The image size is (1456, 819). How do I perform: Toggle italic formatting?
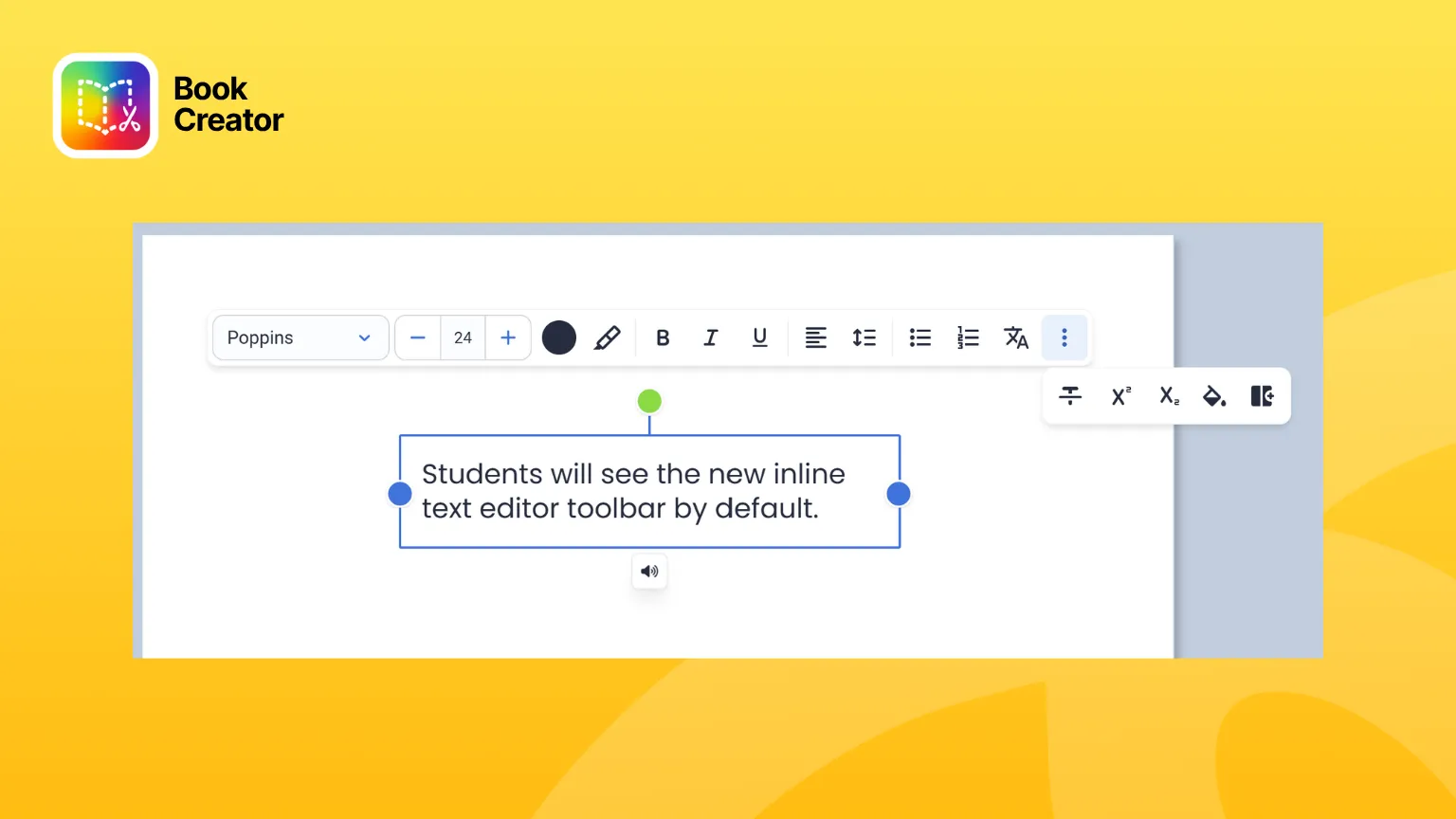(x=710, y=337)
